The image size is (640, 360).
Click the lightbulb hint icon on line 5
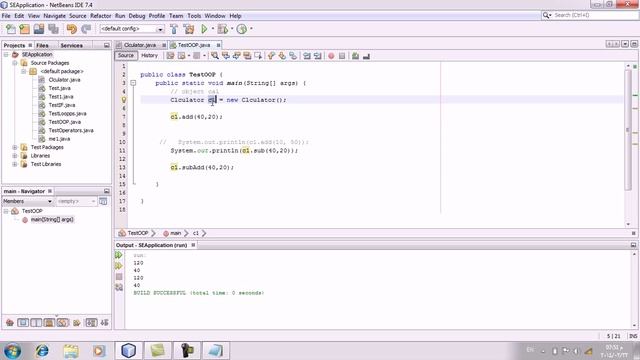click(x=124, y=100)
